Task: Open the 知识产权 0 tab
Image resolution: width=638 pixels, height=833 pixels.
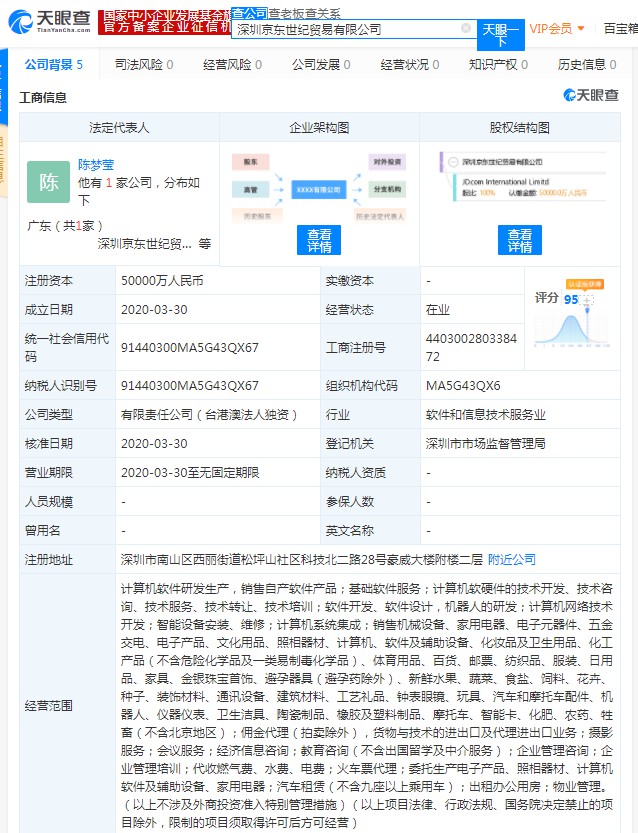Action: tap(498, 65)
